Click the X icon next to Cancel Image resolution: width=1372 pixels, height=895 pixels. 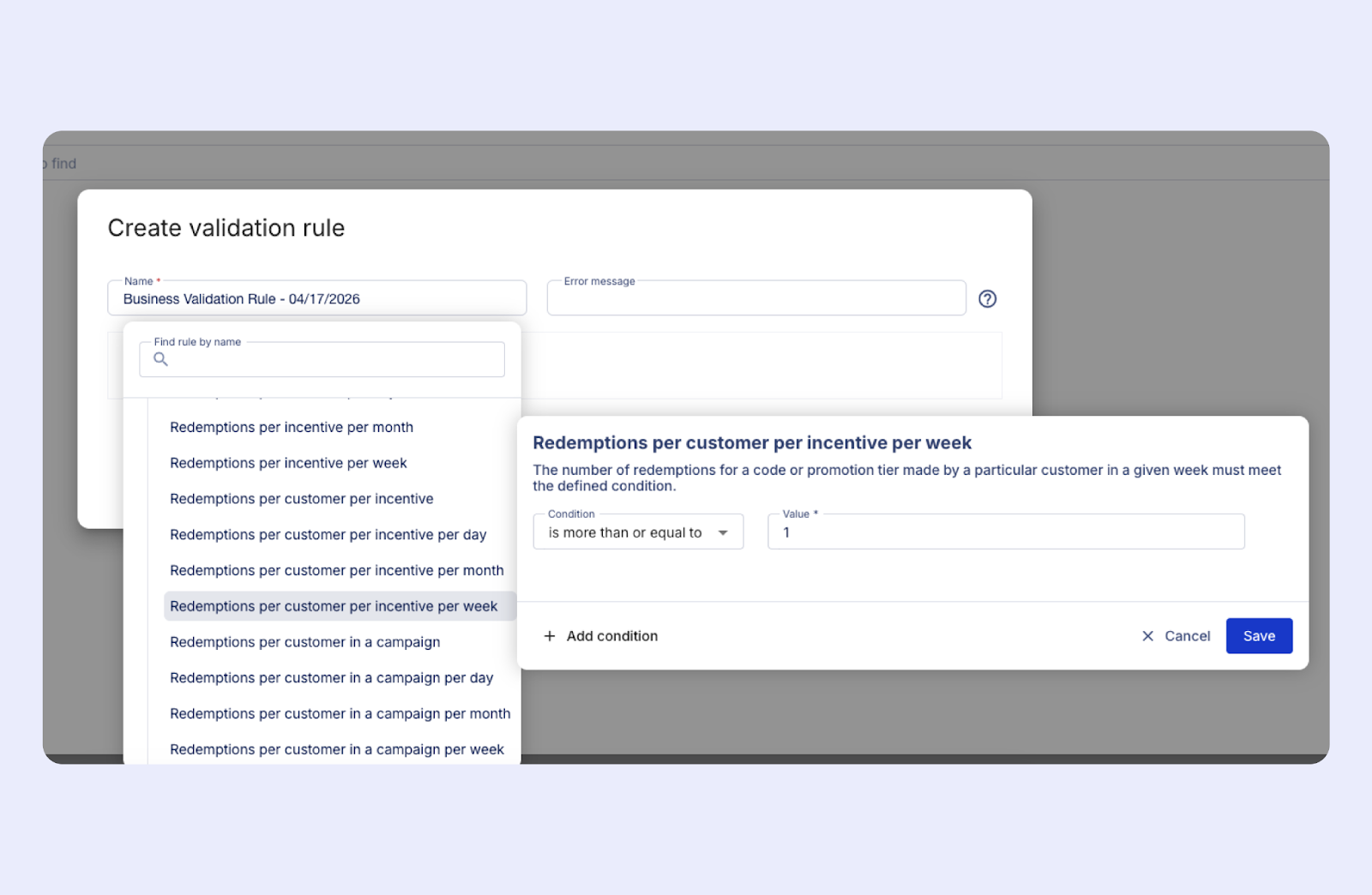(1147, 636)
